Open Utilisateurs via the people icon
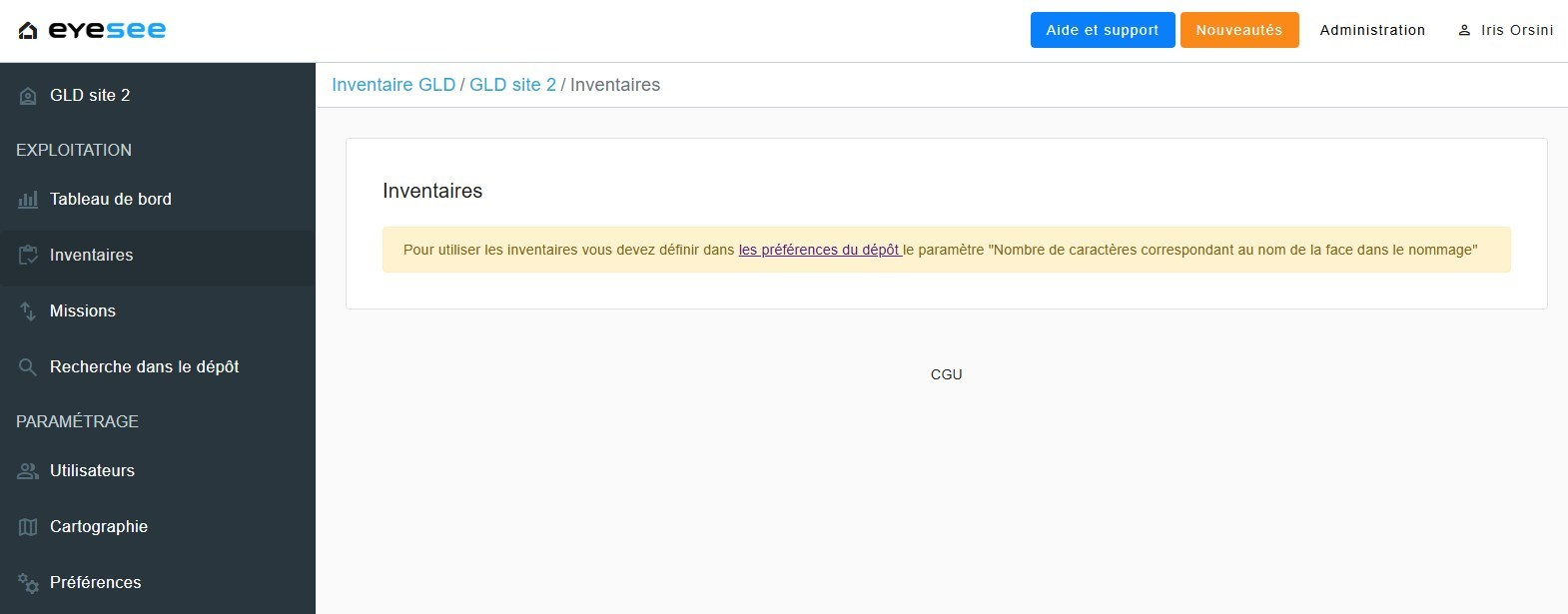Screen dimensions: 1568x614 point(28,471)
